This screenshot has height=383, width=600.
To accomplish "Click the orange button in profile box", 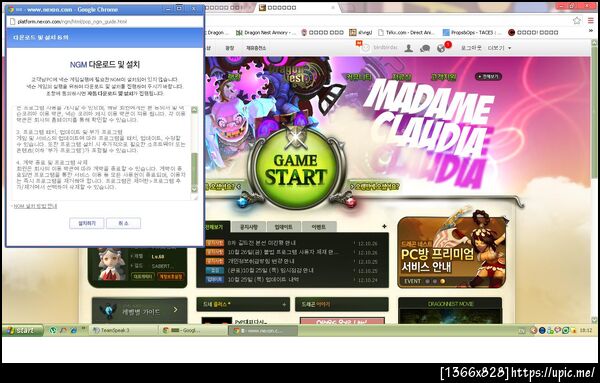I will pos(171,276).
